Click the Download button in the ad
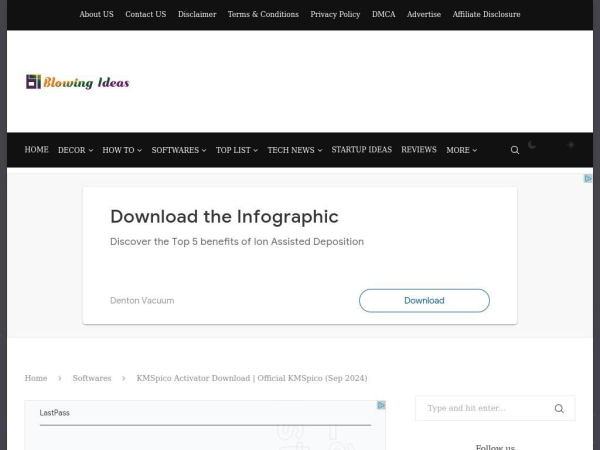The image size is (600, 450). pos(424,300)
